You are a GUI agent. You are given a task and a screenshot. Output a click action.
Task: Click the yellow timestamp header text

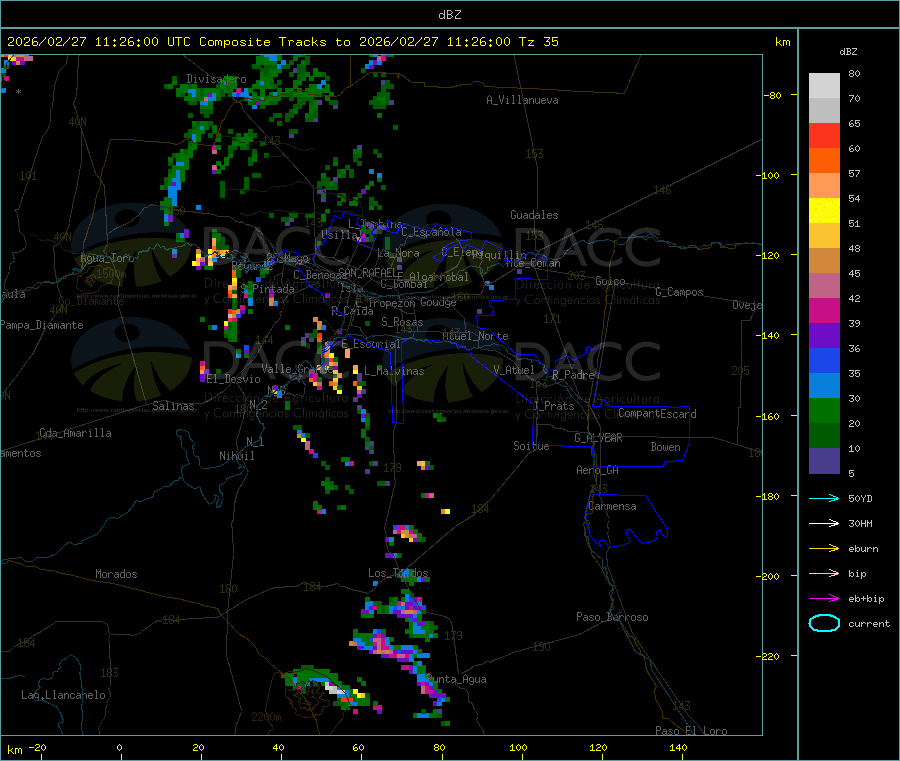283,42
